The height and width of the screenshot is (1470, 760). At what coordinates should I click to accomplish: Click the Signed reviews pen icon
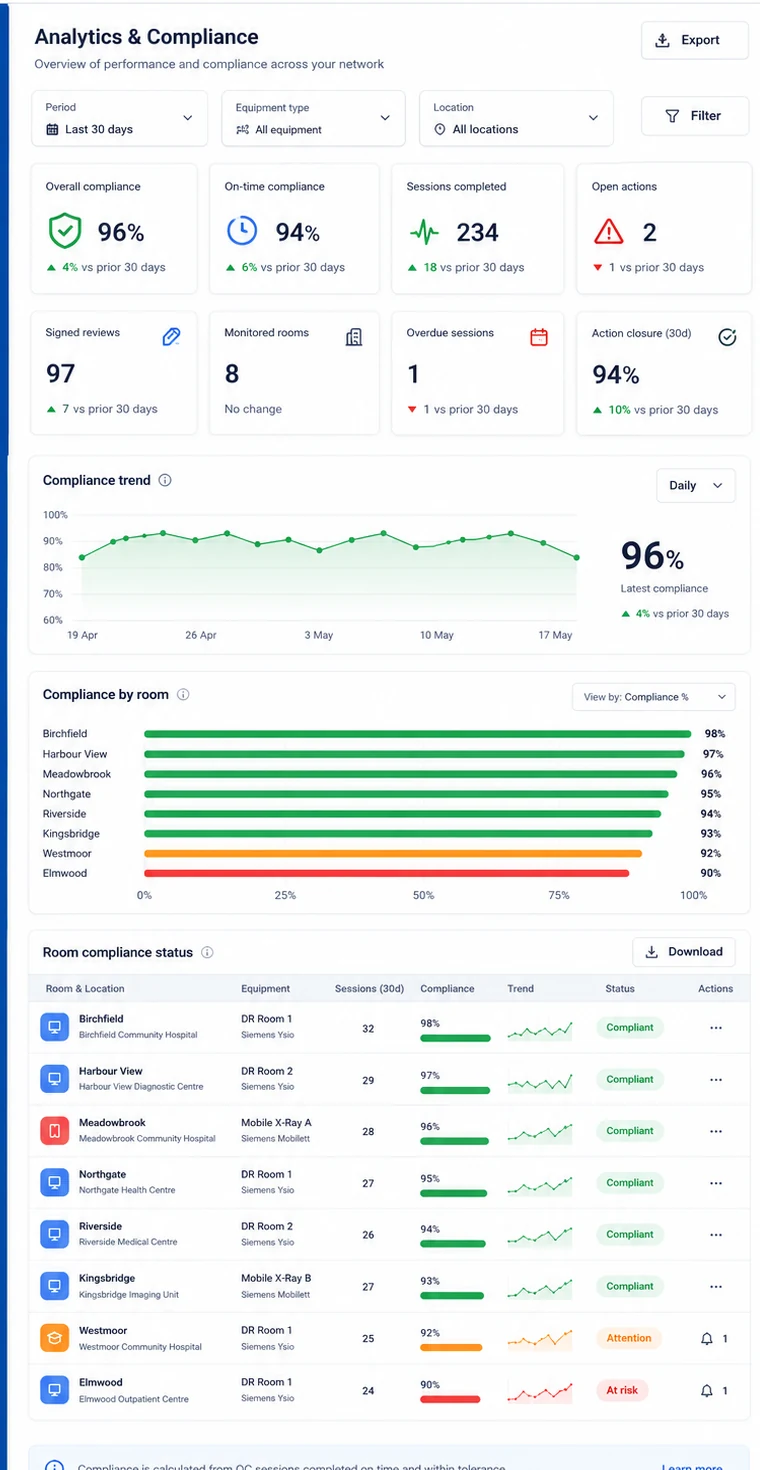coord(171,337)
